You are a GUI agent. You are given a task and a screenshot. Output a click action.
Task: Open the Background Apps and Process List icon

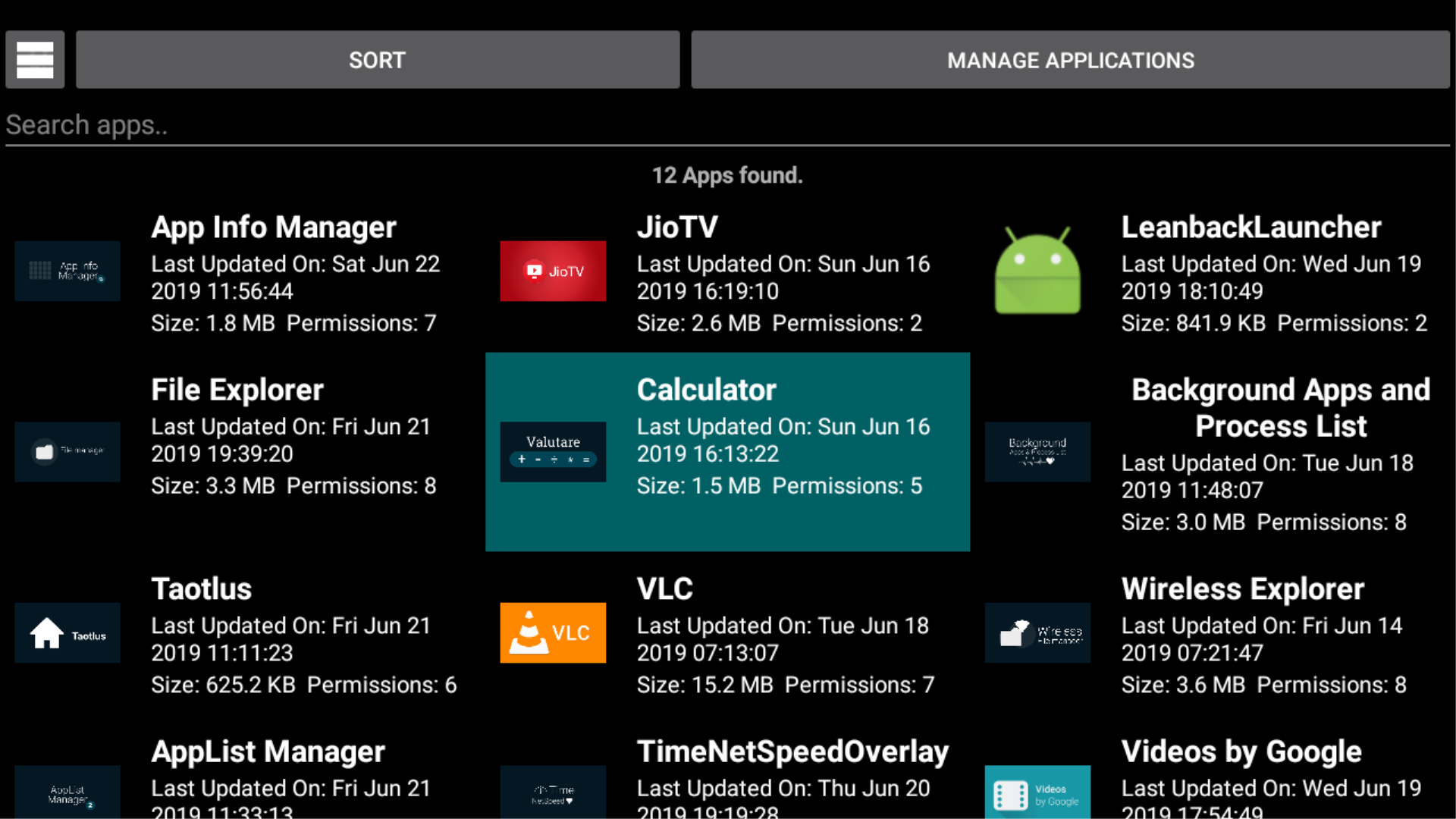pos(1037,452)
